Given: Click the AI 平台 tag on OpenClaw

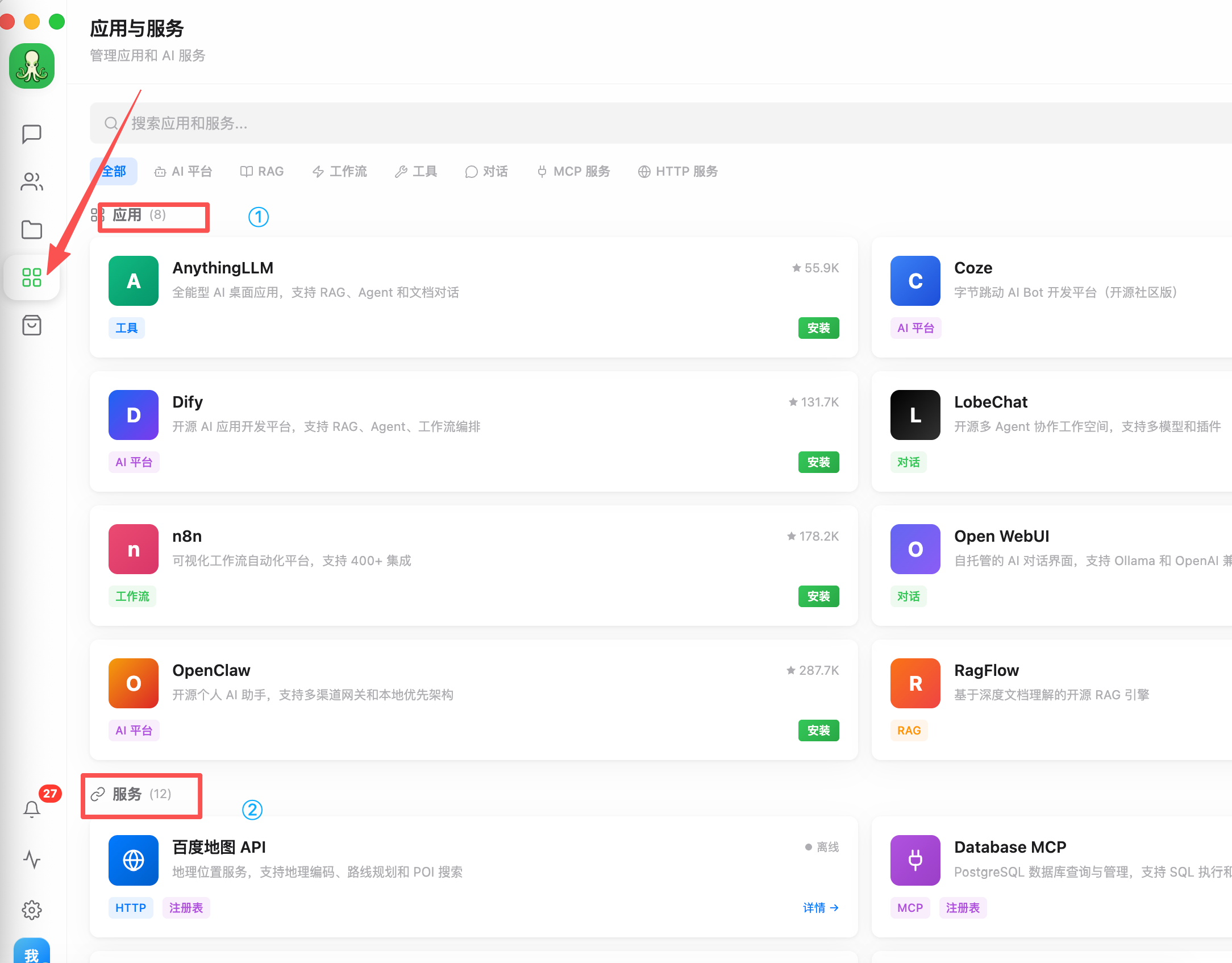Looking at the screenshot, I should tap(134, 730).
